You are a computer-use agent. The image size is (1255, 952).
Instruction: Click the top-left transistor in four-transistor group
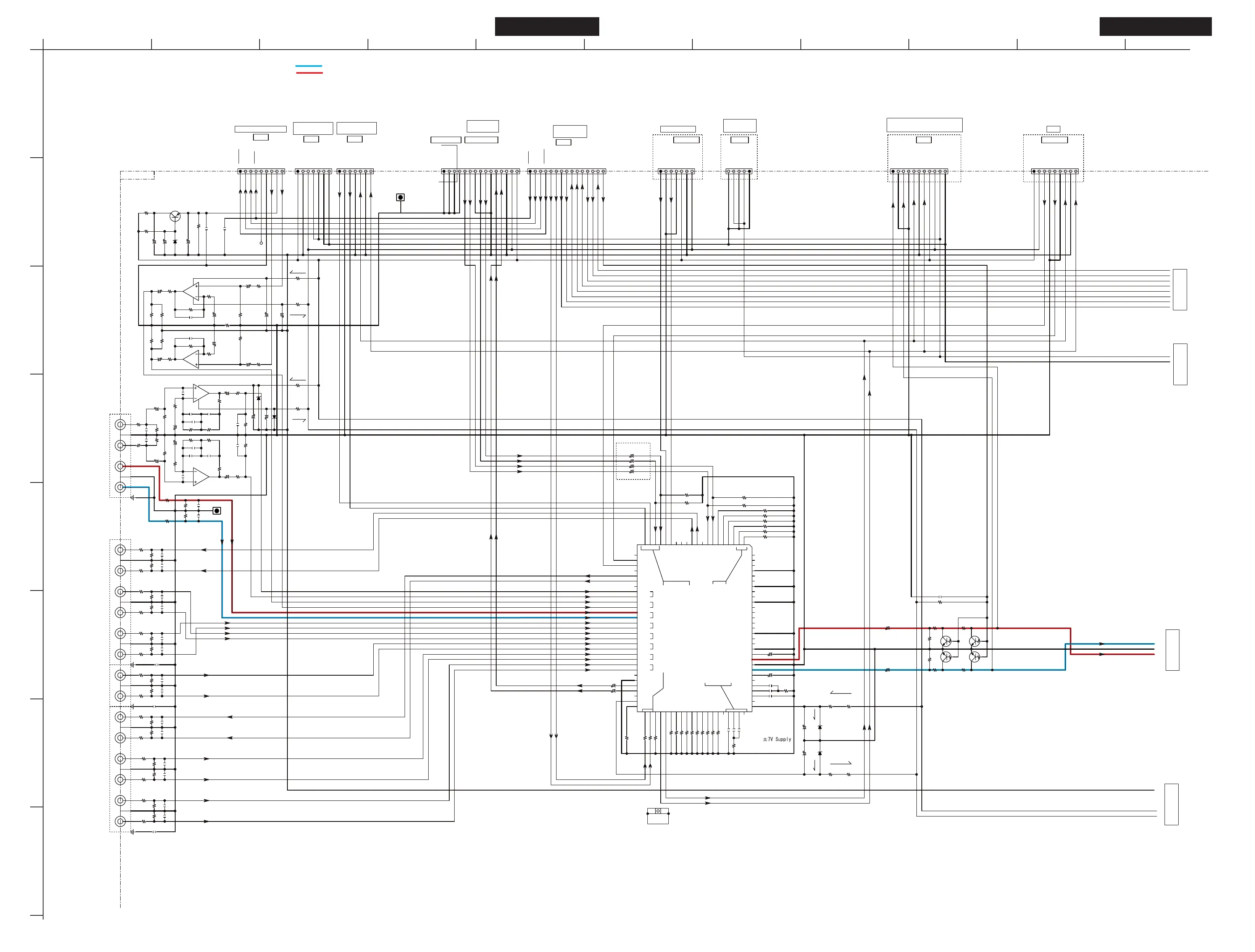pyautogui.click(x=945, y=641)
